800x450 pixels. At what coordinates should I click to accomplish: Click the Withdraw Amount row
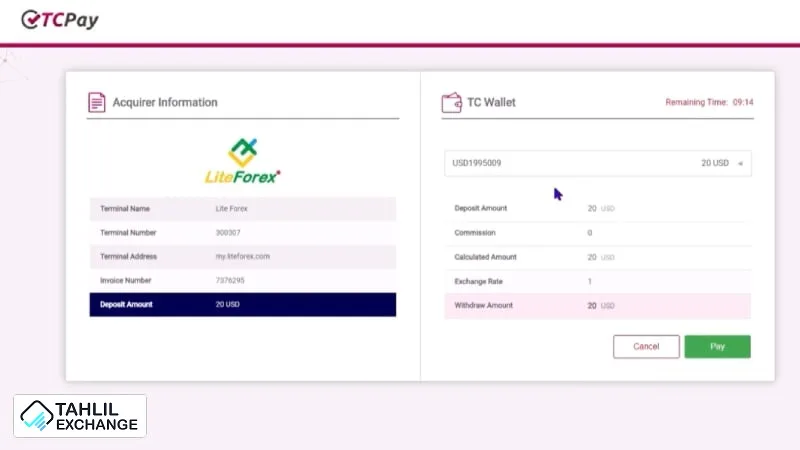[x=597, y=306]
